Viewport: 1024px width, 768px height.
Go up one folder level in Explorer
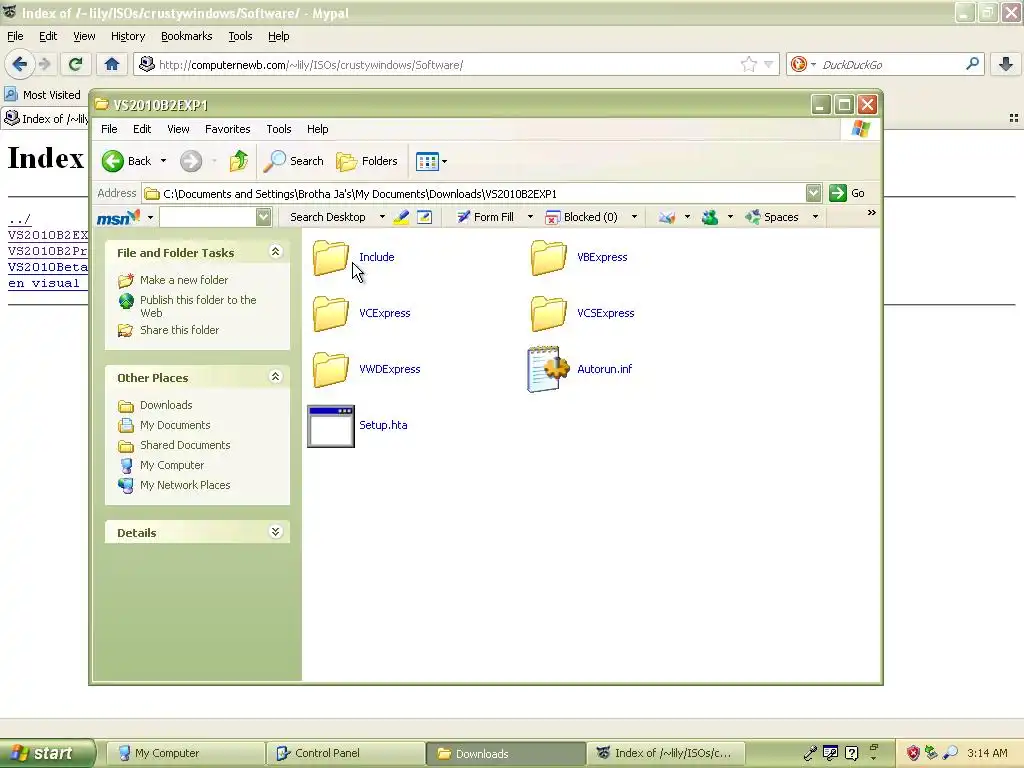(x=238, y=161)
